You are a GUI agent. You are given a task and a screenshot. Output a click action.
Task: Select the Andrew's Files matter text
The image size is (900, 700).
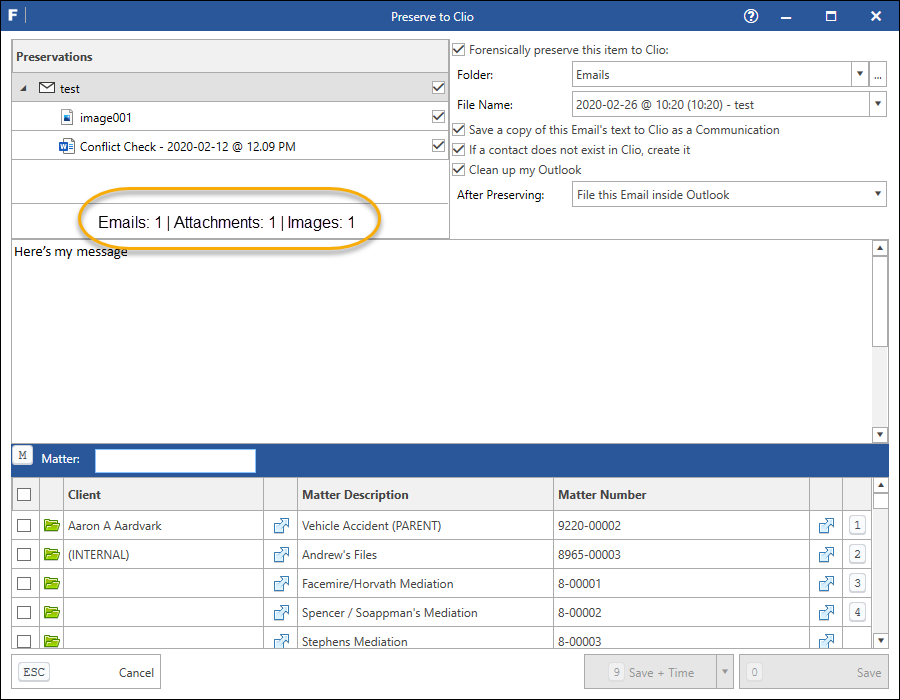(339, 554)
